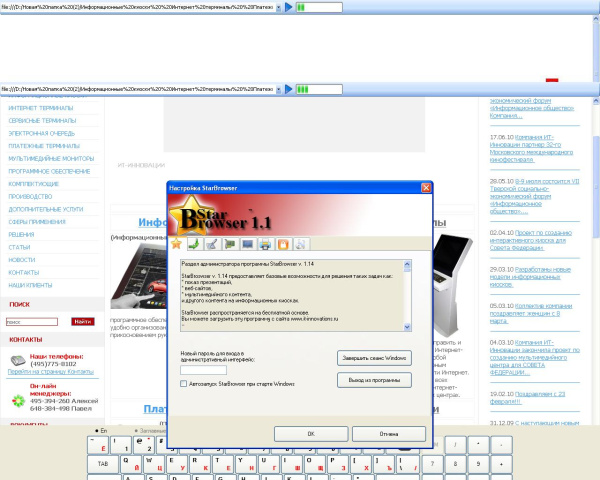Viewport: 600px width, 480px height.
Task: Click the description text box down arrow
Action: coord(407,327)
